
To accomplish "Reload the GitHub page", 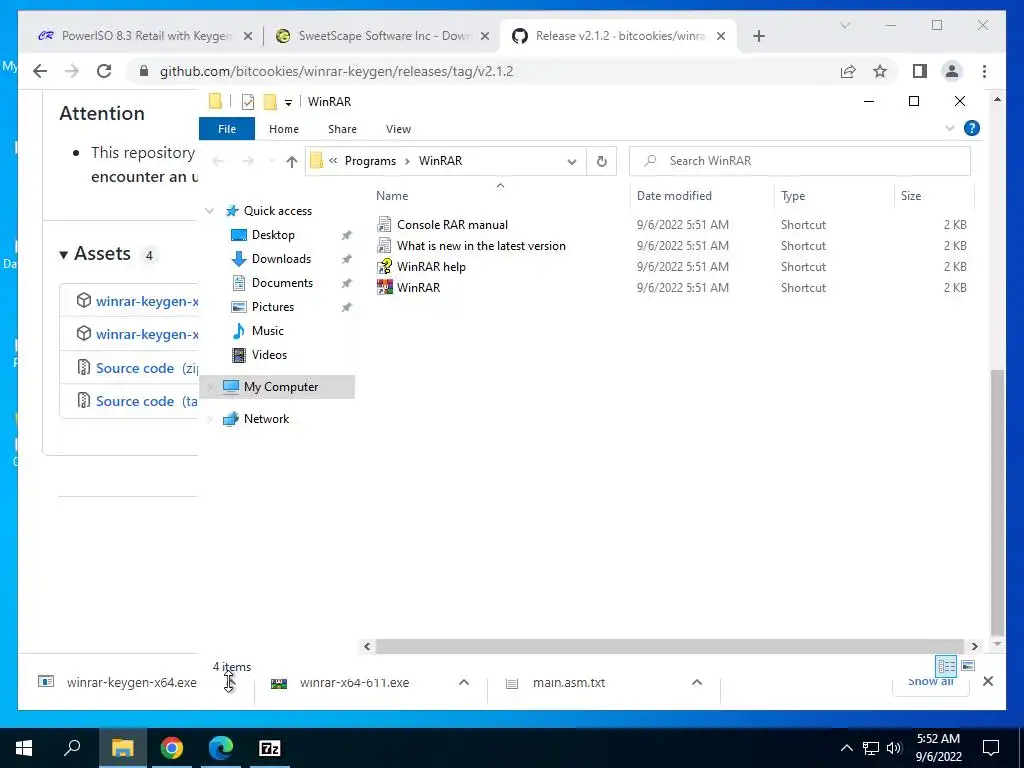I will [104, 71].
